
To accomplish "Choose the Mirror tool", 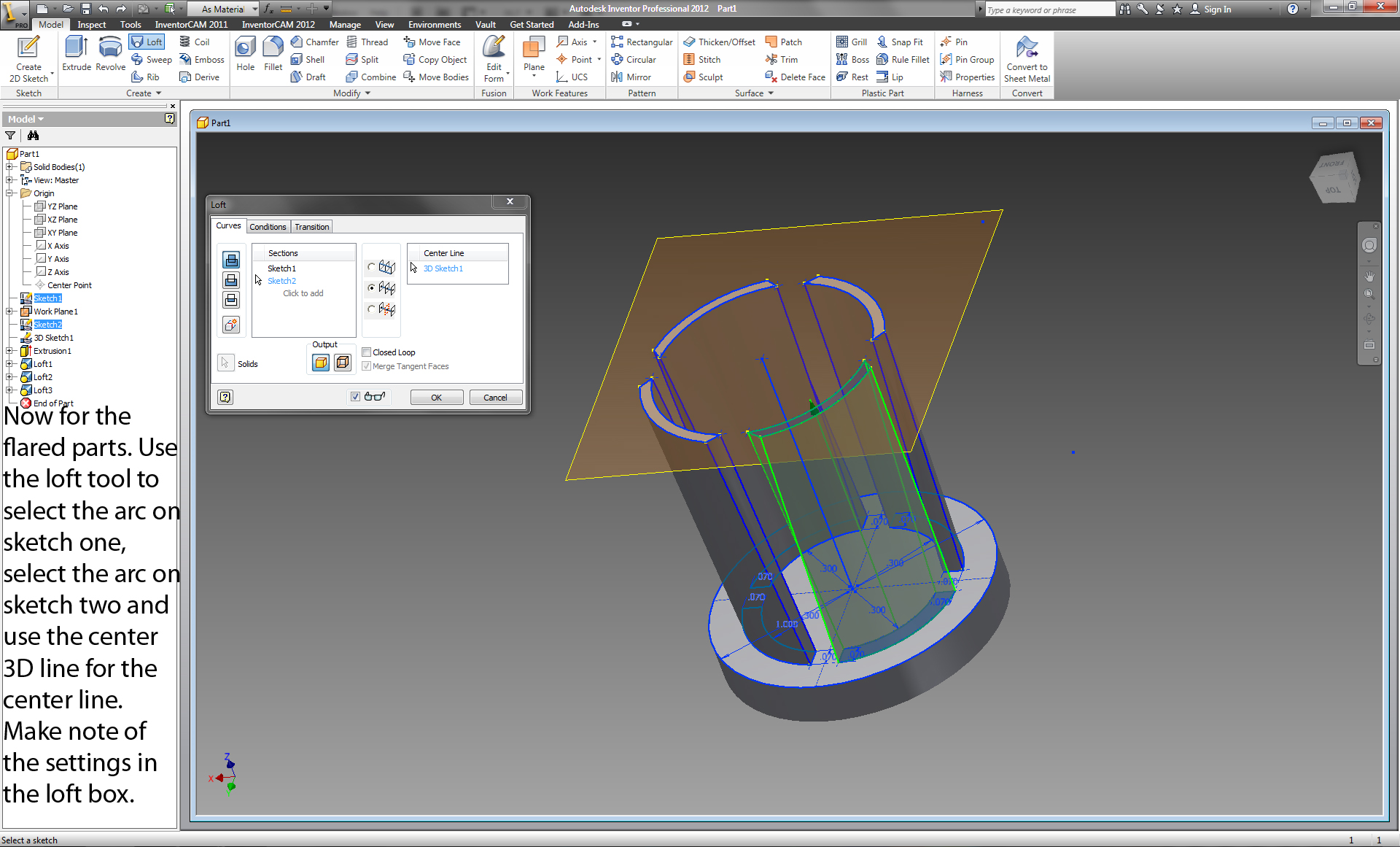I will pyautogui.click(x=631, y=77).
